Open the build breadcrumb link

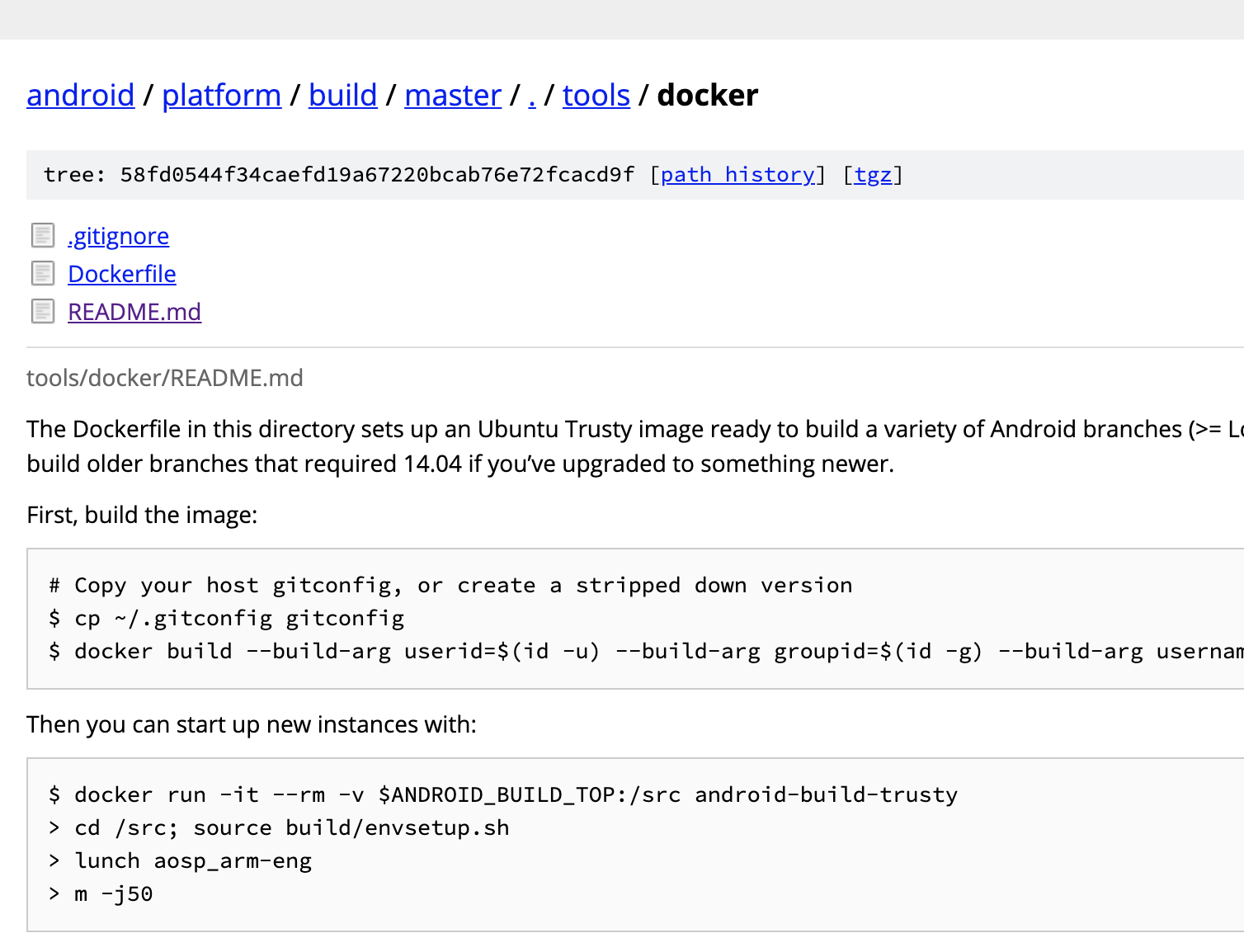tap(342, 95)
